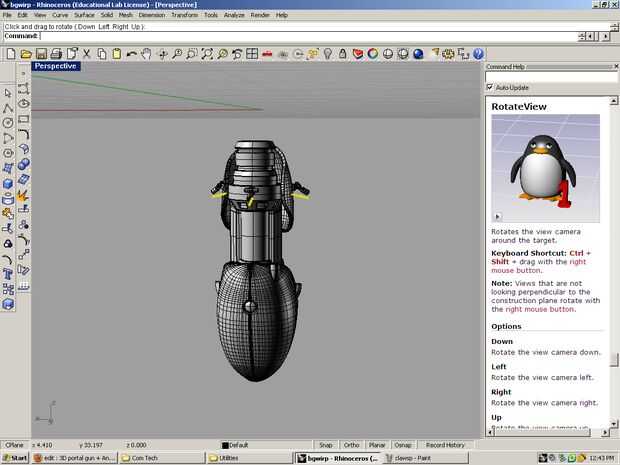Toggle the Auto-Update checkbox
The width and height of the screenshot is (620, 465).
pyautogui.click(x=490, y=87)
